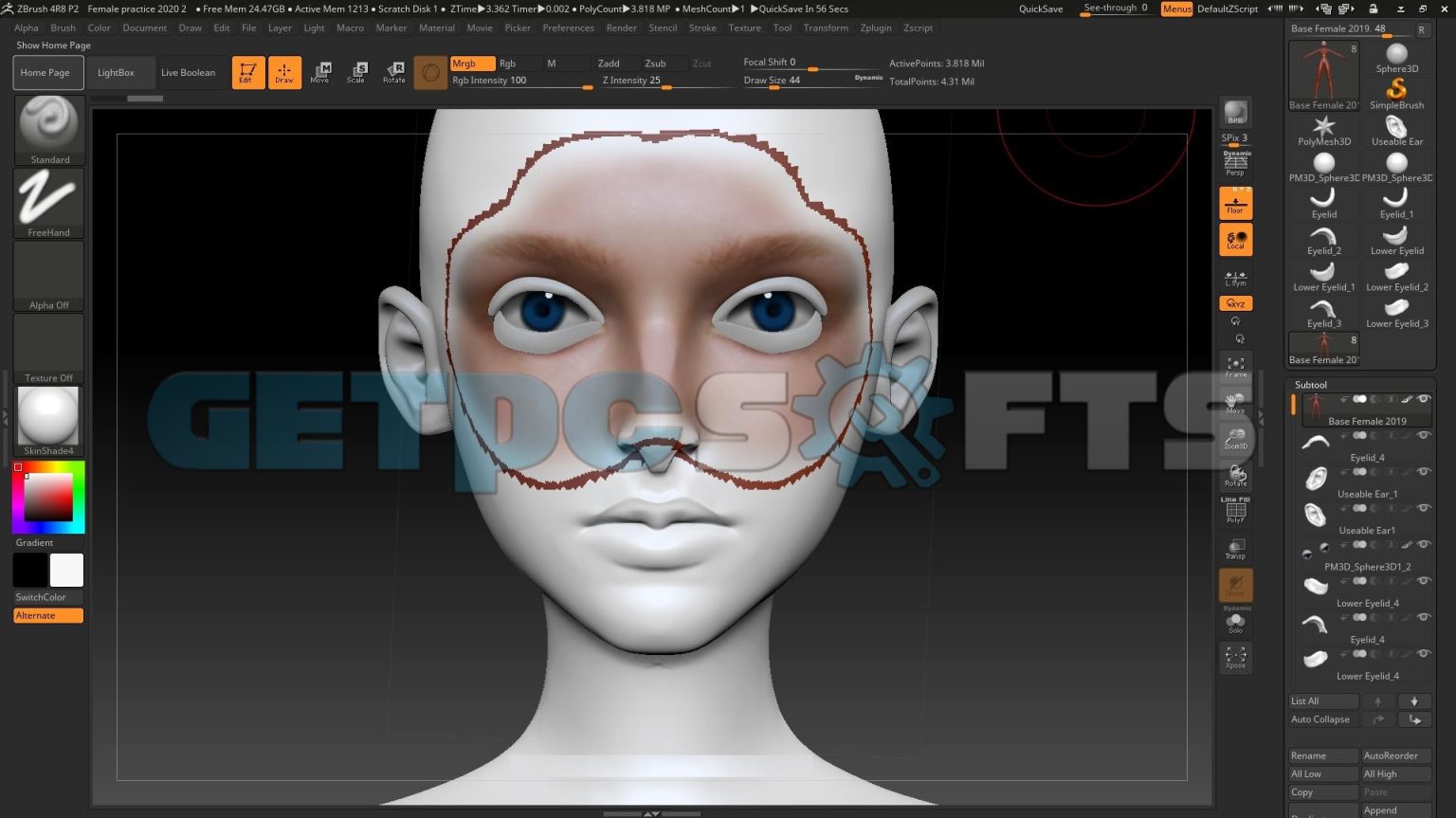
Task: Hide the PM3D_Sphere3D1_2 subtool
Action: point(1423,545)
